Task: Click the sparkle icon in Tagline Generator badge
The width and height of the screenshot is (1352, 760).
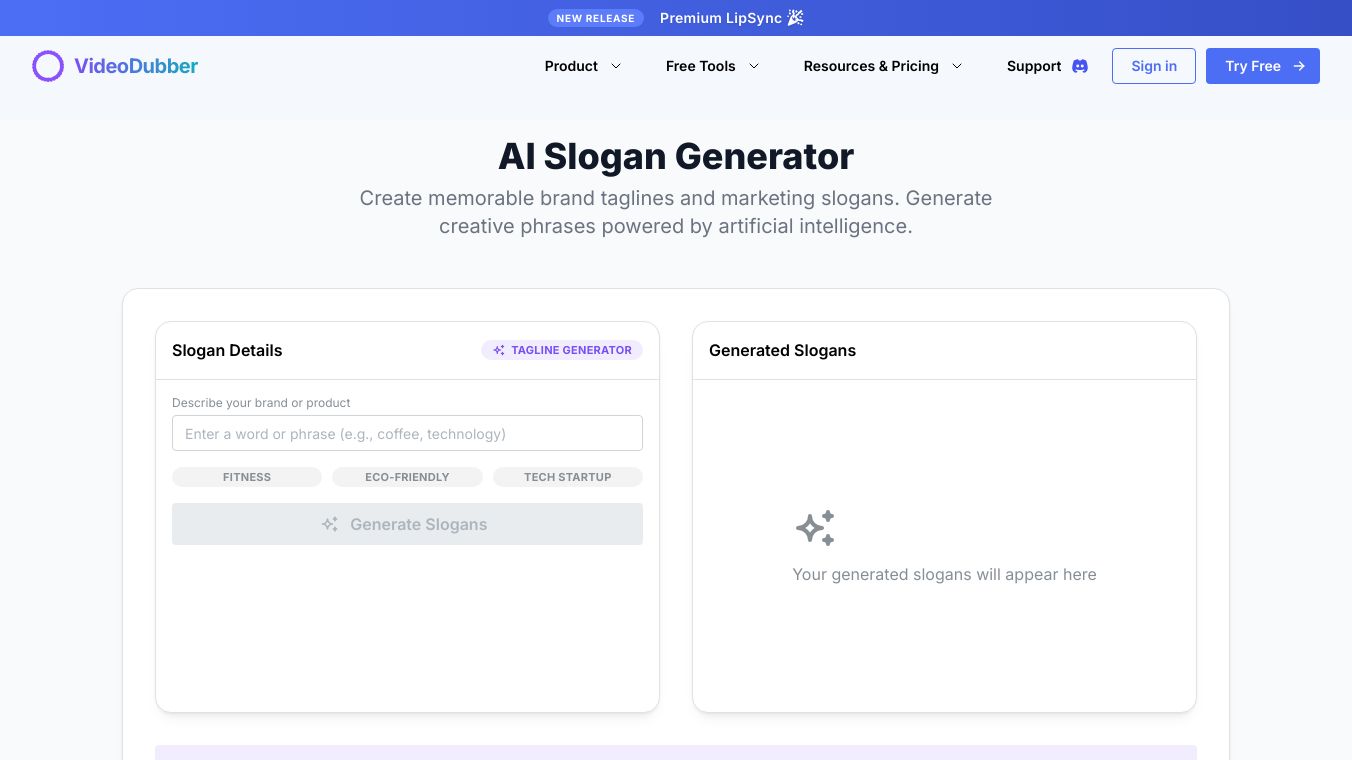Action: pos(499,350)
